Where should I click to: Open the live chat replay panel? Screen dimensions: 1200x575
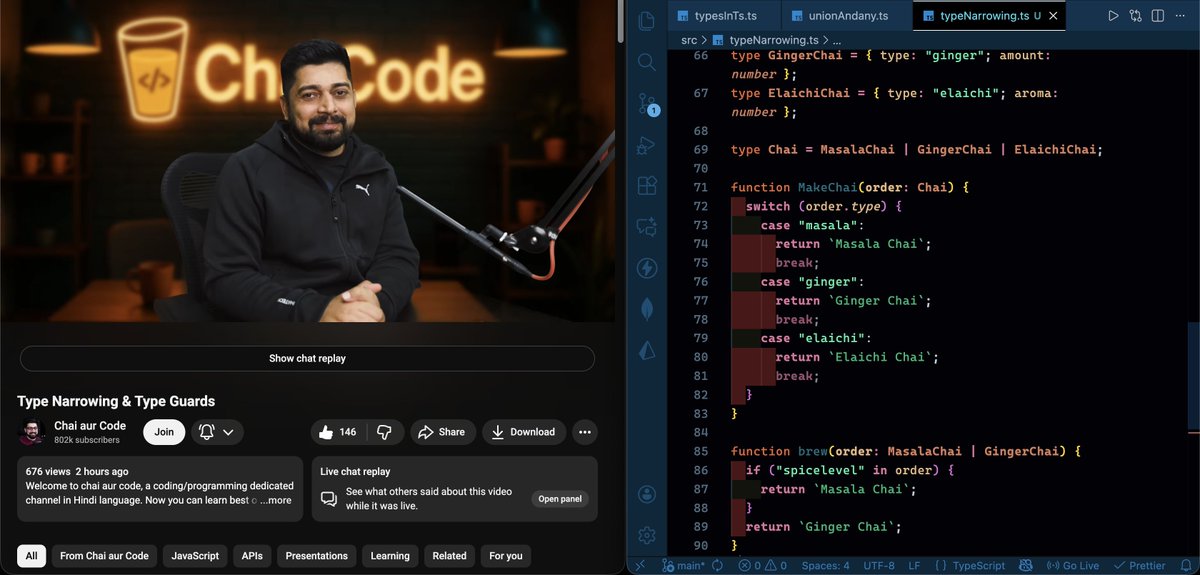(x=559, y=499)
